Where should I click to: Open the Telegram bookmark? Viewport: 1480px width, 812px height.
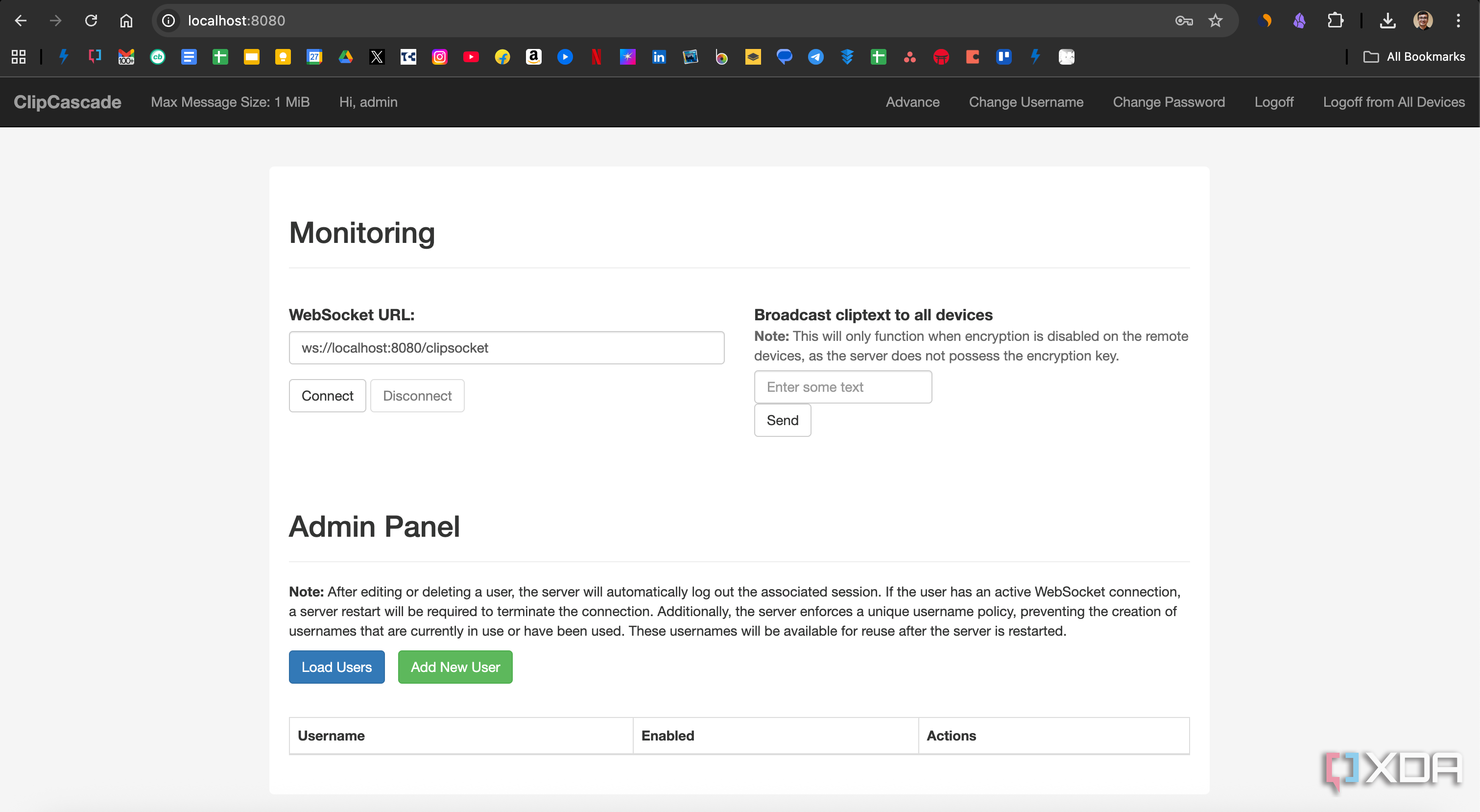(816, 57)
